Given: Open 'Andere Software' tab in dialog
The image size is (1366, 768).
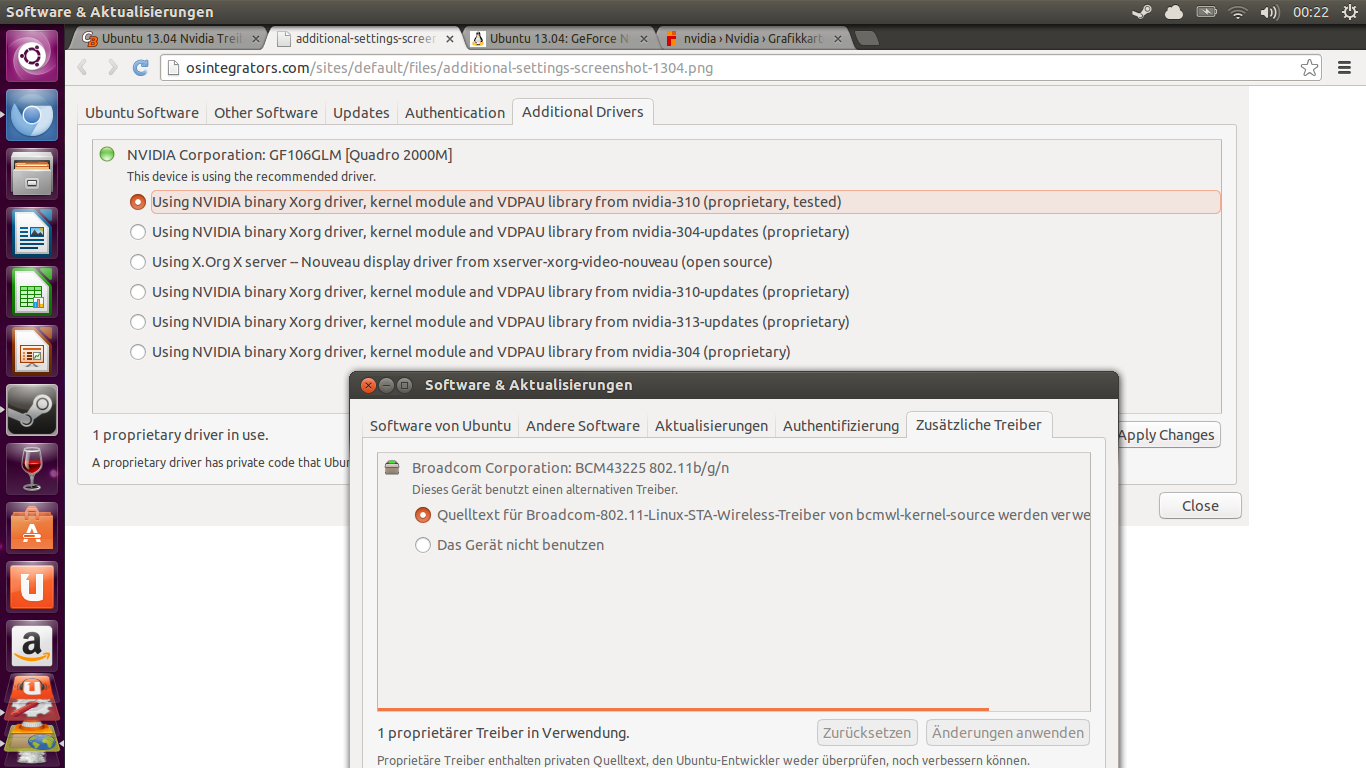Looking at the screenshot, I should point(583,426).
